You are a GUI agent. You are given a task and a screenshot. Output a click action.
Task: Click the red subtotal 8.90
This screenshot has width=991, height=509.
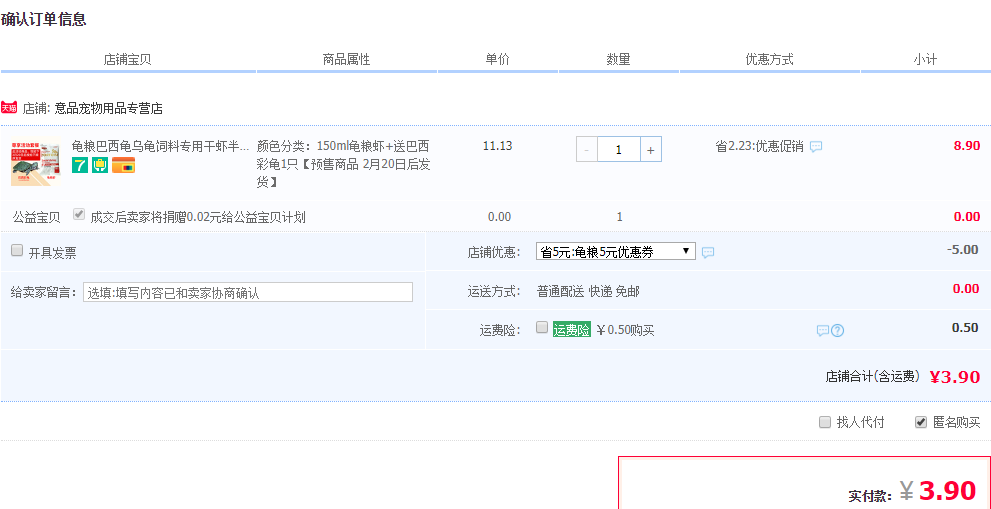[967, 146]
